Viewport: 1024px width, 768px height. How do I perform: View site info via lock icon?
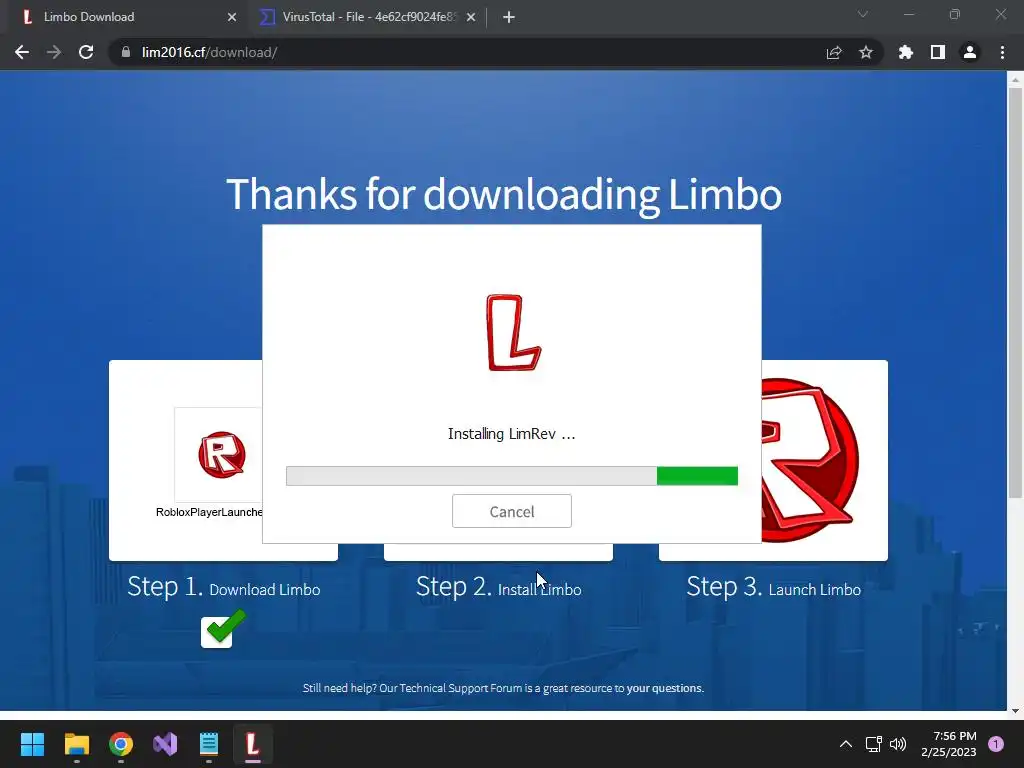pos(126,52)
